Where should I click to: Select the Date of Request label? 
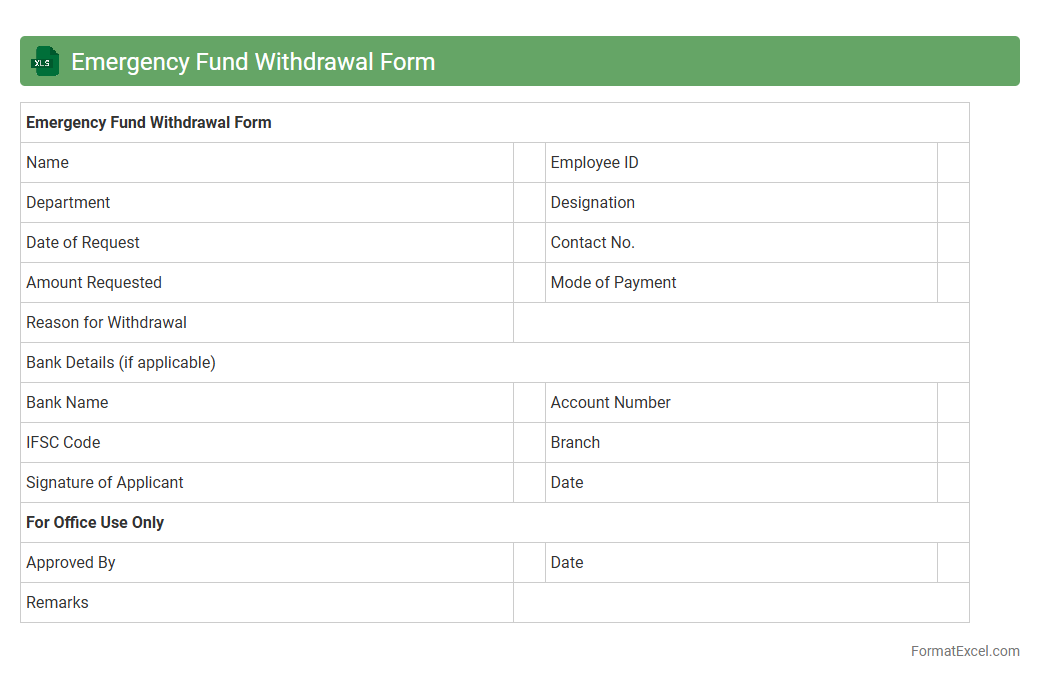tap(83, 243)
